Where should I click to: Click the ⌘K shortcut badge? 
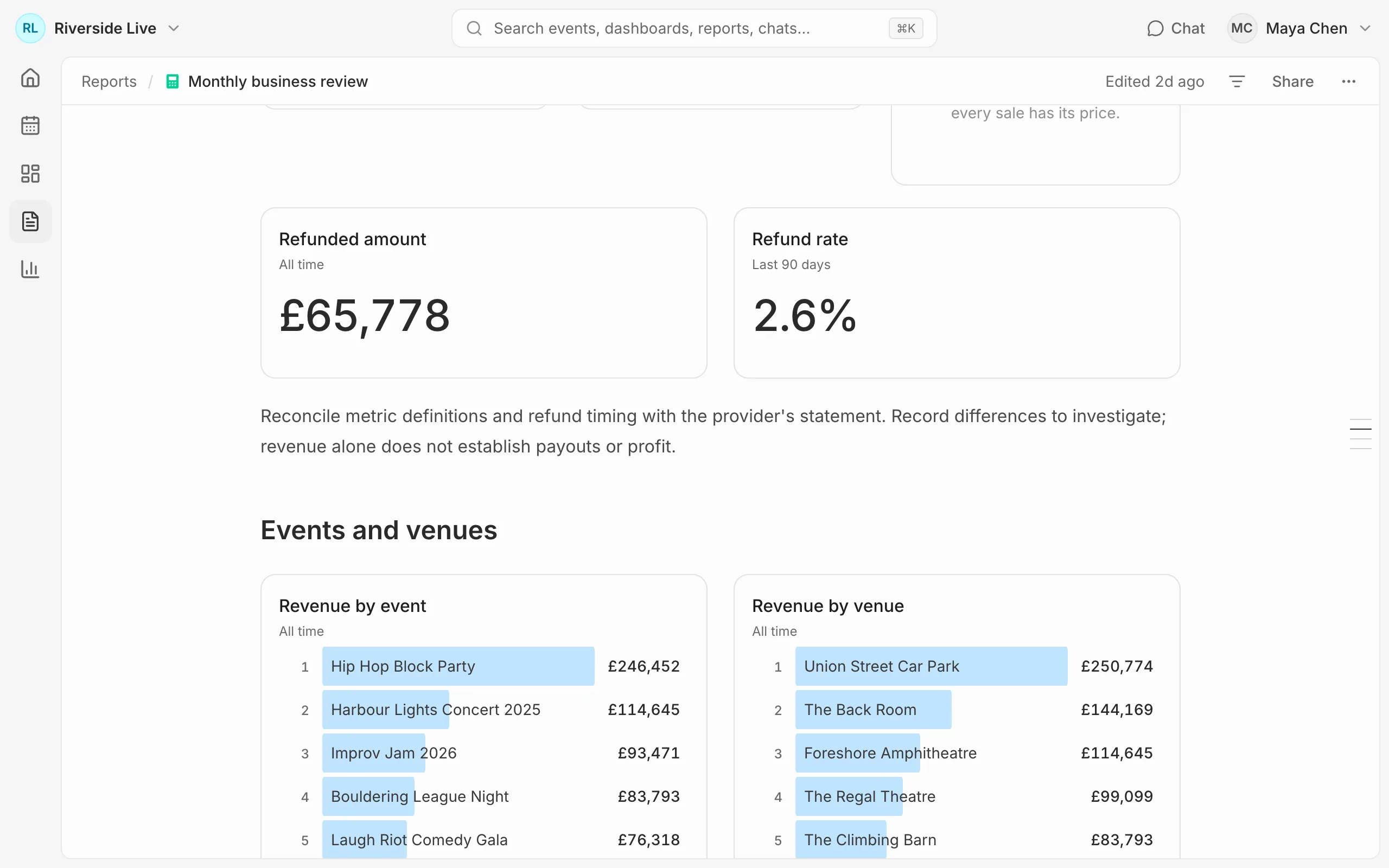click(906, 28)
